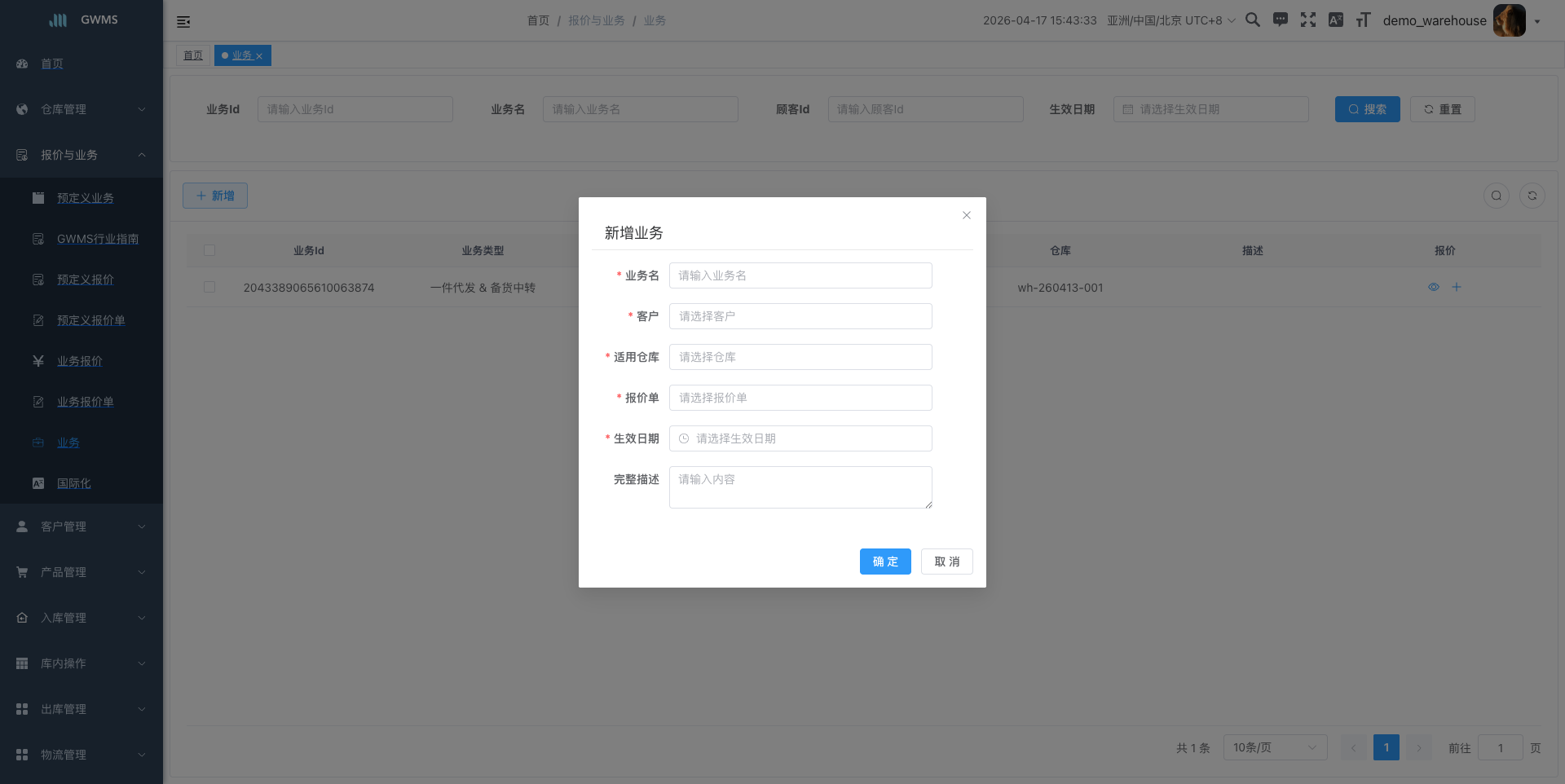Open 预定义业务 menu item
Viewport: 1565px width, 784px height.
82,198
